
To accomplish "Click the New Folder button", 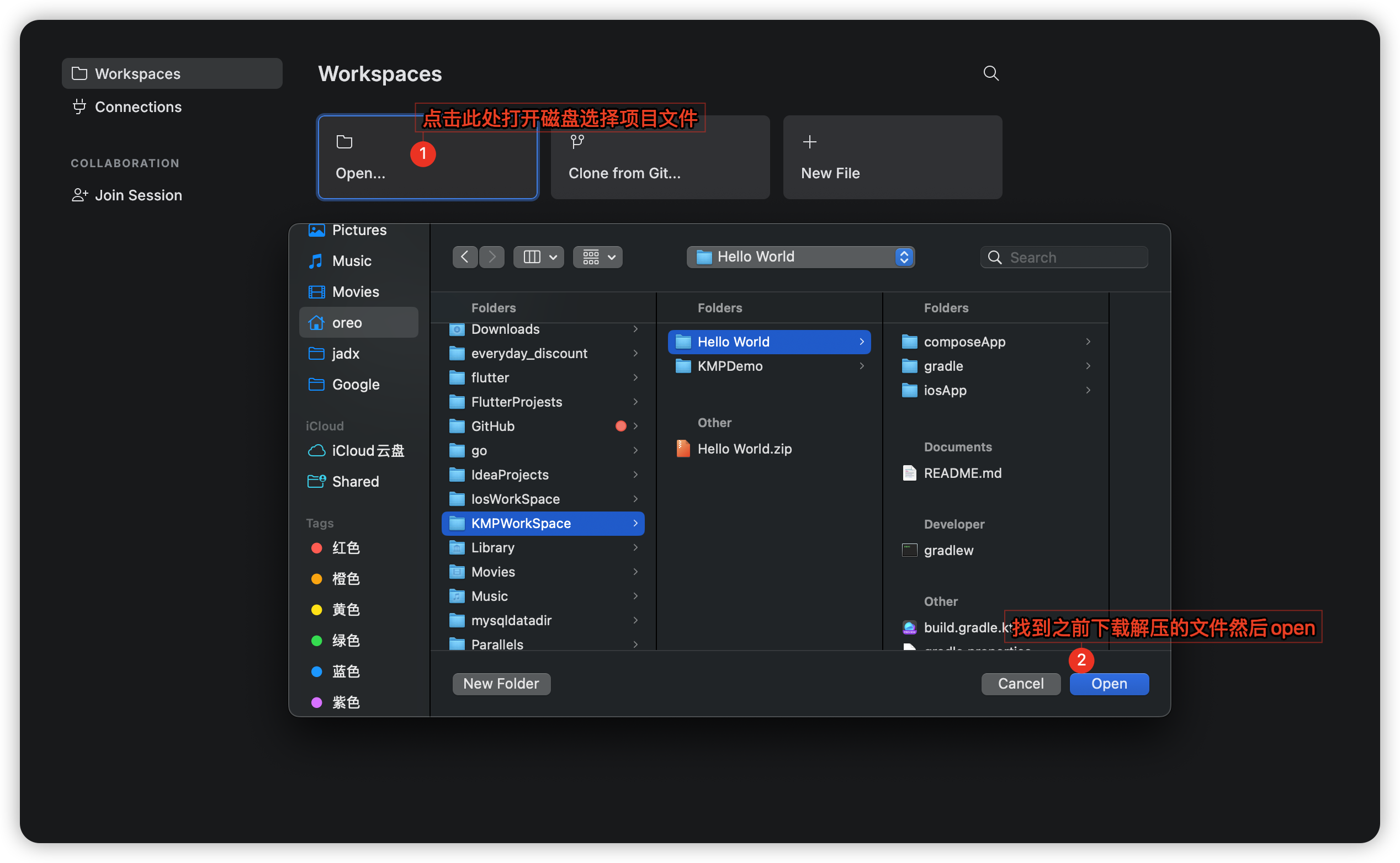I will pos(501,683).
